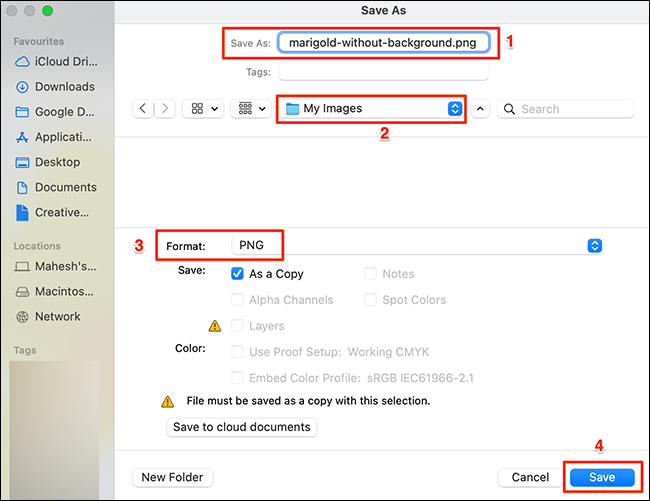Select Applications in the Favourites list
The width and height of the screenshot is (650, 501).
[x=64, y=137]
